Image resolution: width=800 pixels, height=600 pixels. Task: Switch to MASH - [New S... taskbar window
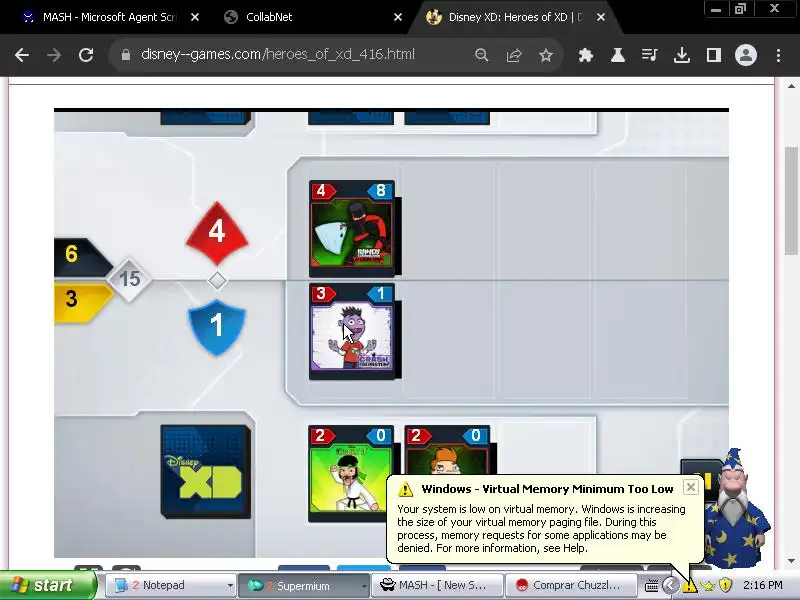[x=438, y=585]
